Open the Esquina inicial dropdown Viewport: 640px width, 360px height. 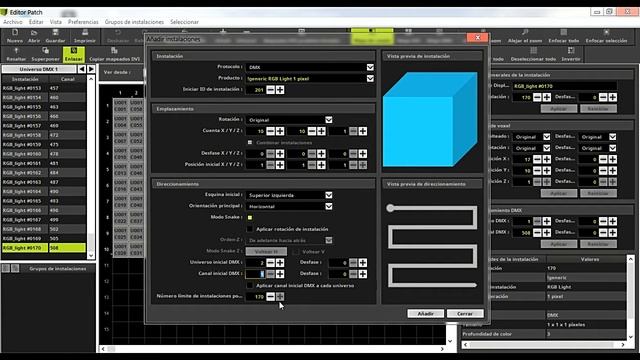click(x=329, y=195)
